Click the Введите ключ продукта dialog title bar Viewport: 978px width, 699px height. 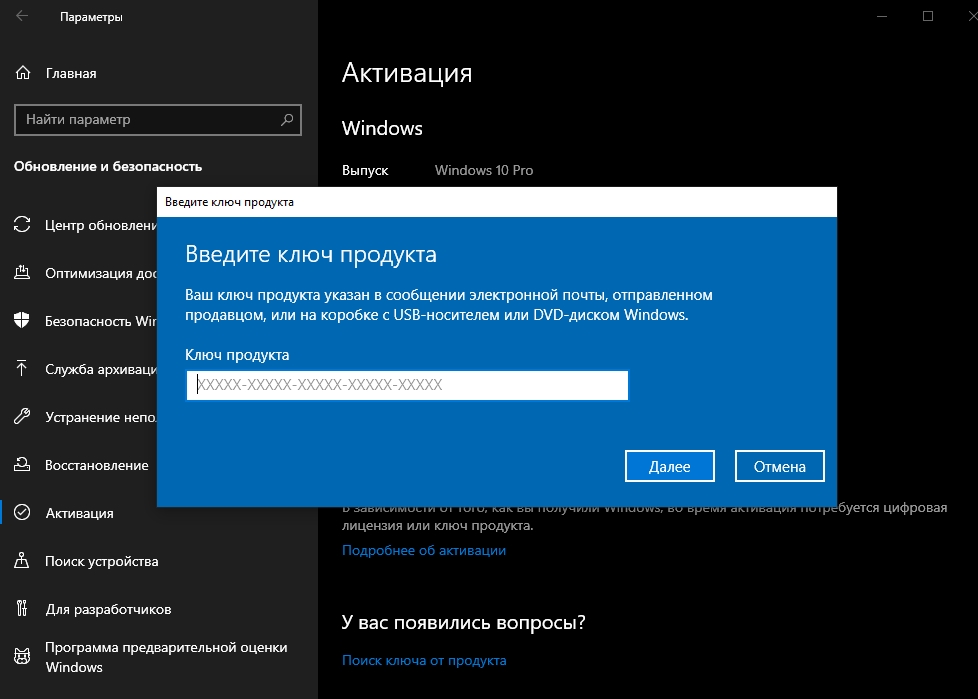tap(496, 202)
